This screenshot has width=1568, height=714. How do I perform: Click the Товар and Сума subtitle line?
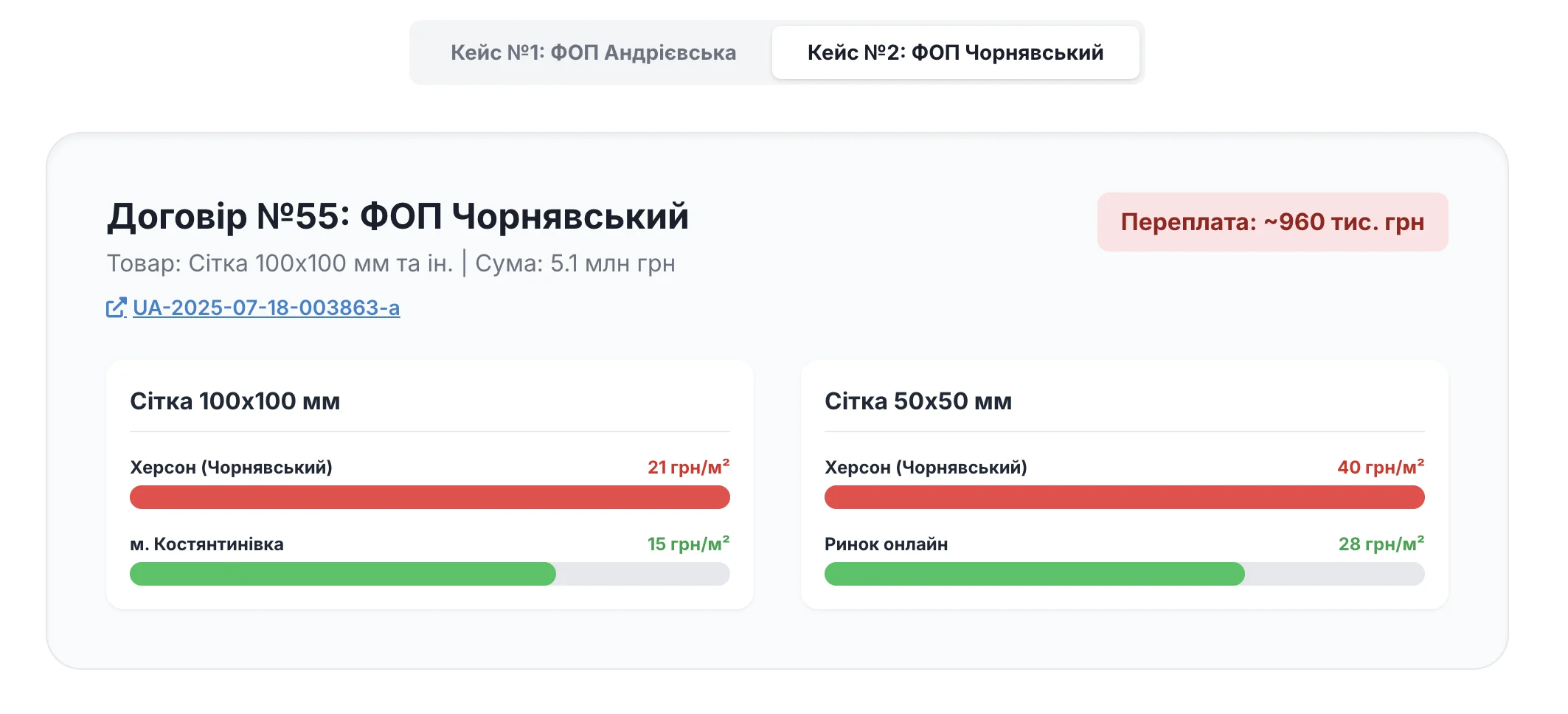coord(391,263)
